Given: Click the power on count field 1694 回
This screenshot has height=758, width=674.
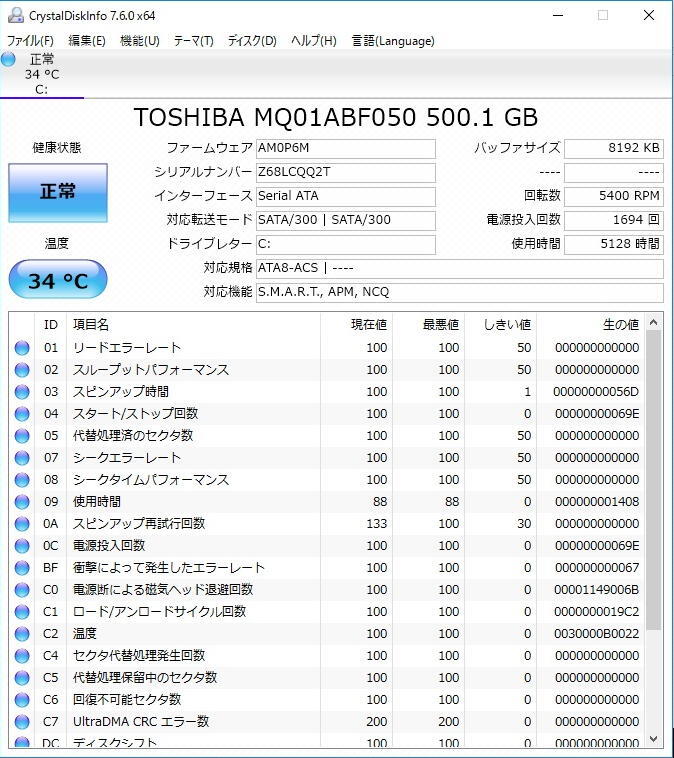Looking at the screenshot, I should pos(614,220).
